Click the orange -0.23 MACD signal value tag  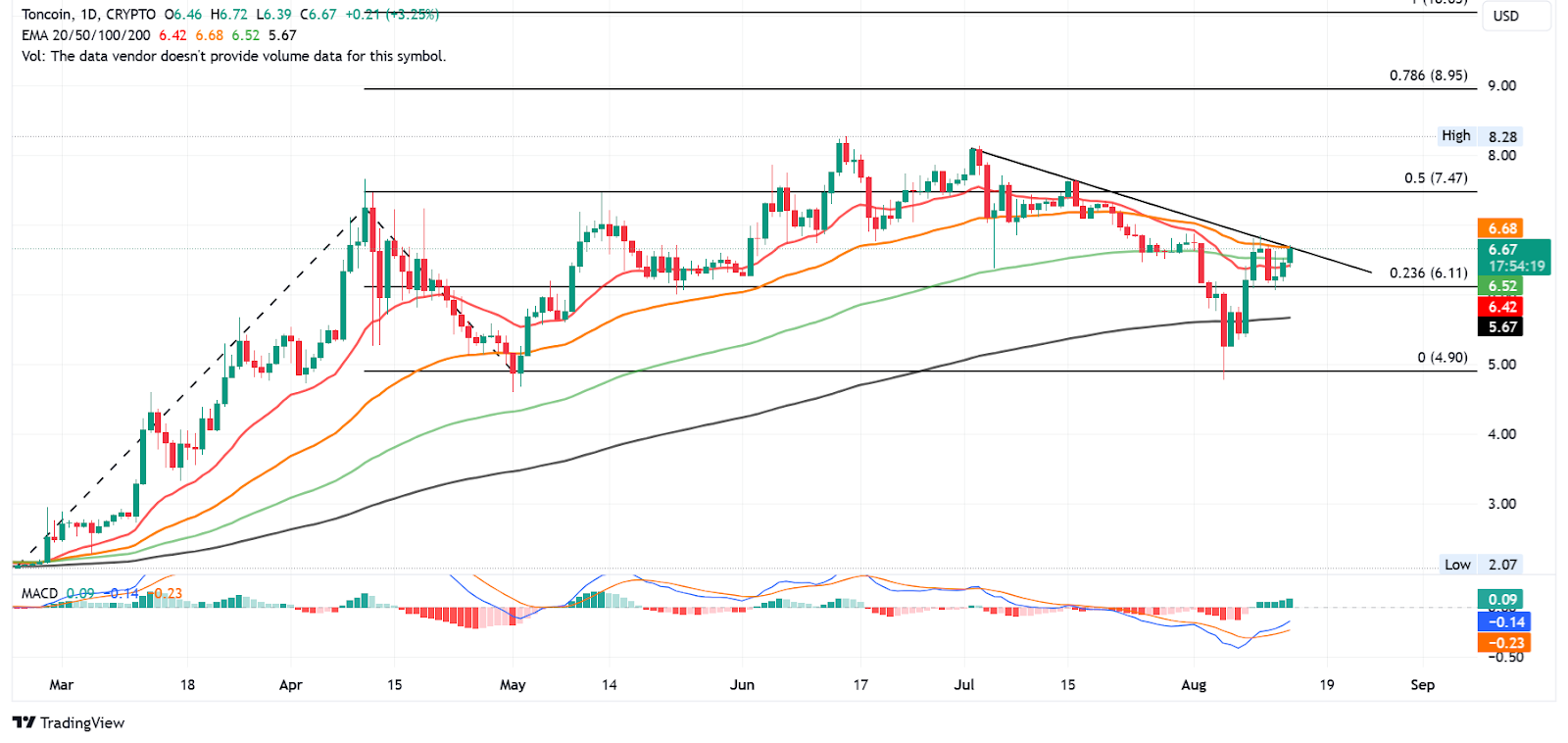pyautogui.click(x=1504, y=643)
